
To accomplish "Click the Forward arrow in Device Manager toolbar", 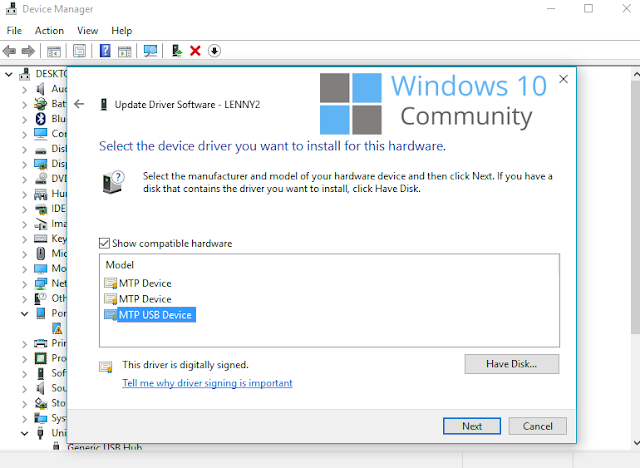I will 28,51.
